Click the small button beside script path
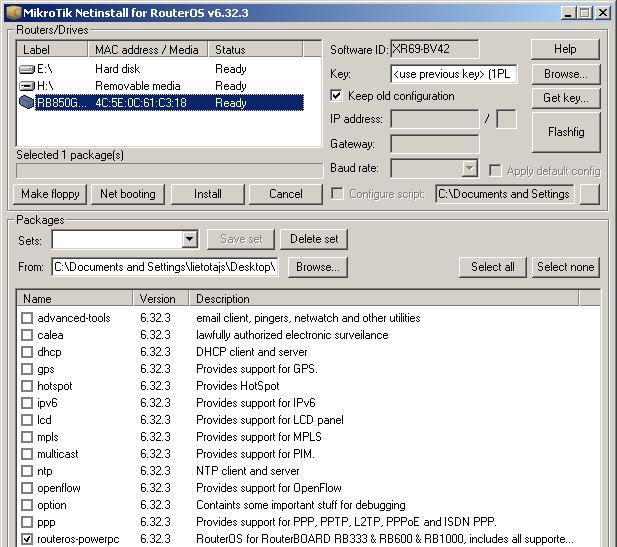Viewport: 617px width, 547px height. 590,194
